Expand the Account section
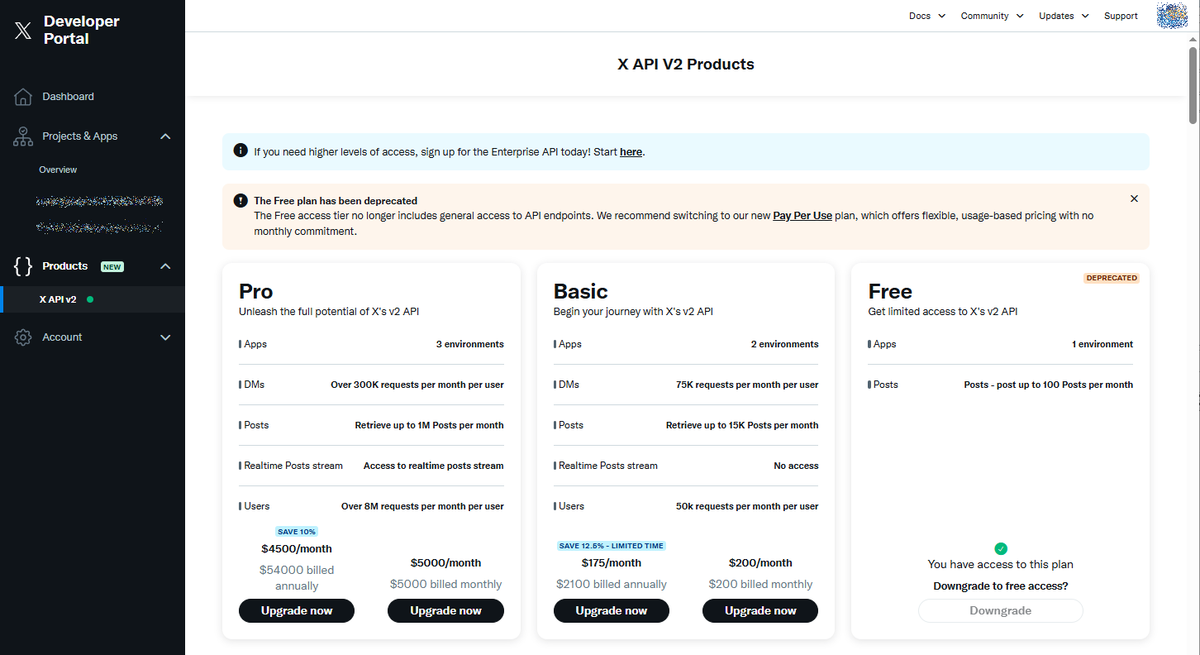The width and height of the screenshot is (1200, 655). [x=166, y=337]
